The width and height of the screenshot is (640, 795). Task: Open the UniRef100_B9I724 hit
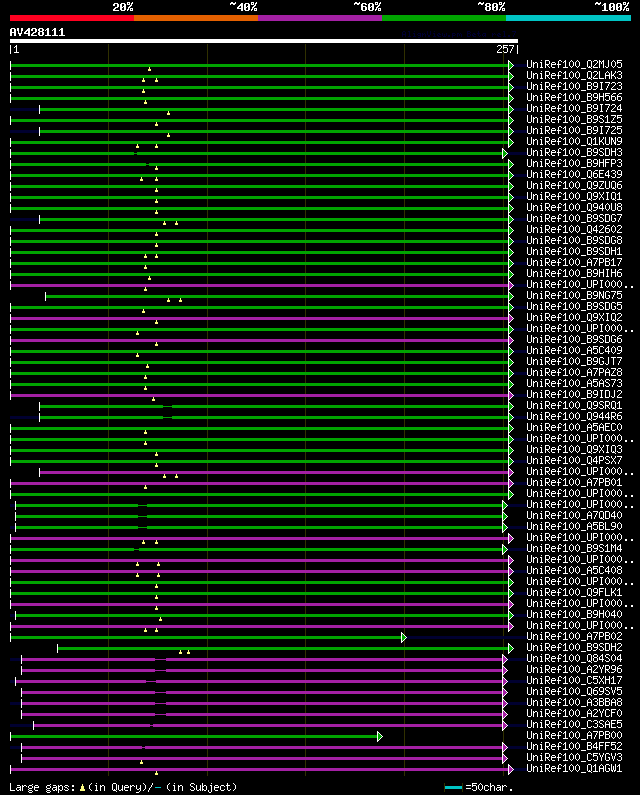click(x=574, y=109)
